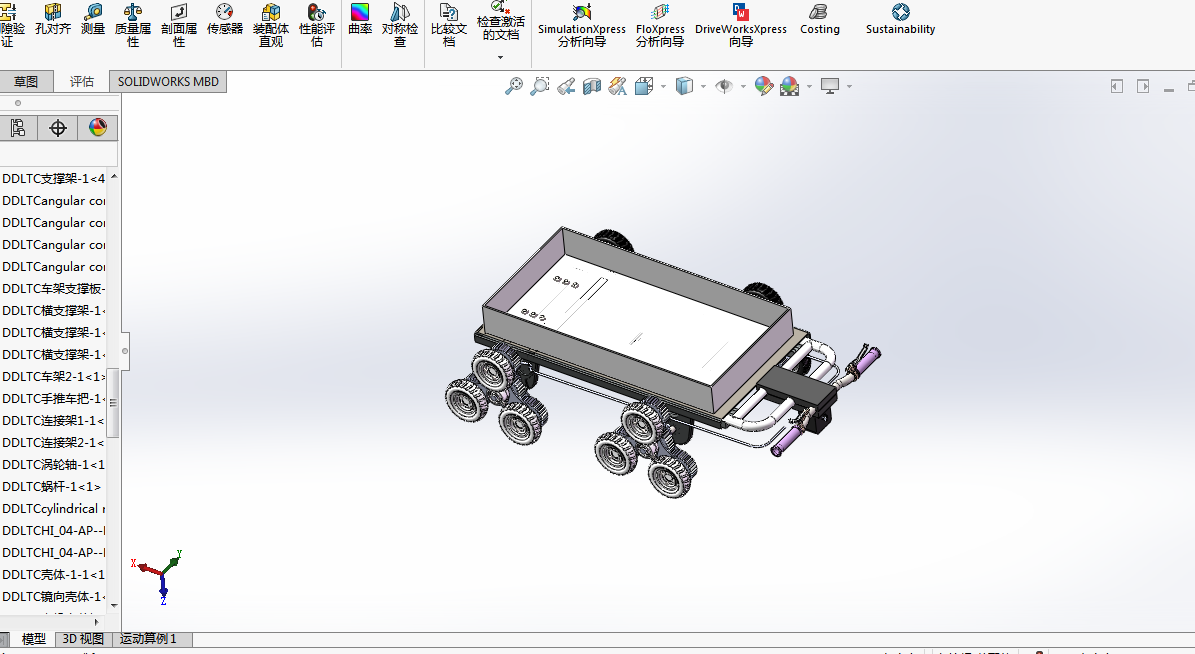The height and width of the screenshot is (654, 1195).
Task: Click feature tree scrollbar down arrow
Action: (x=114, y=605)
